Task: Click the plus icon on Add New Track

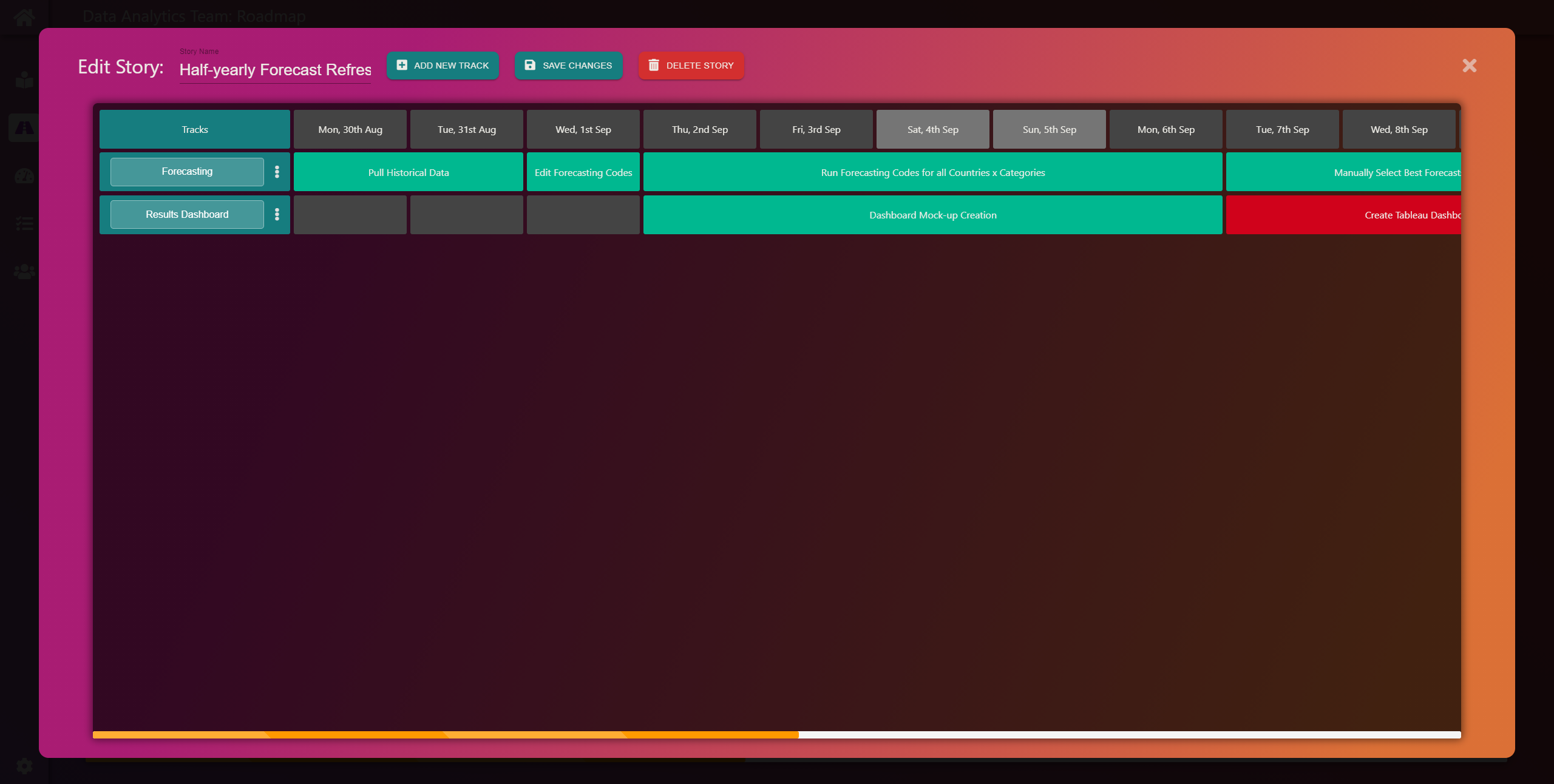Action: pos(401,65)
